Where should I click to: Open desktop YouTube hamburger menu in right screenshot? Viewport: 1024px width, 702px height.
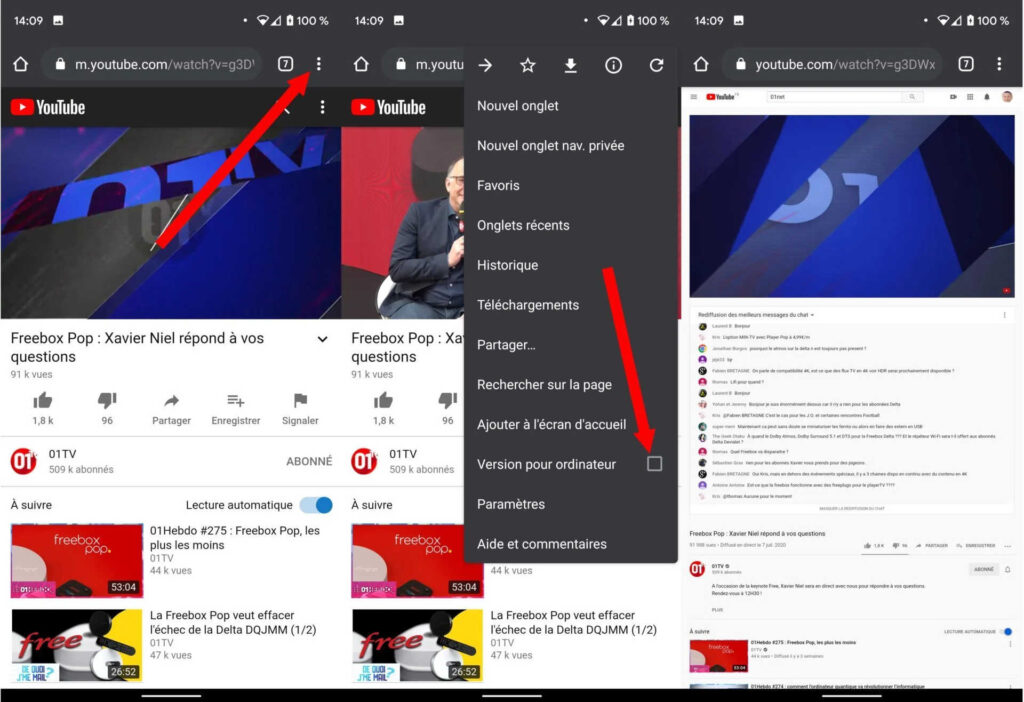coord(694,97)
